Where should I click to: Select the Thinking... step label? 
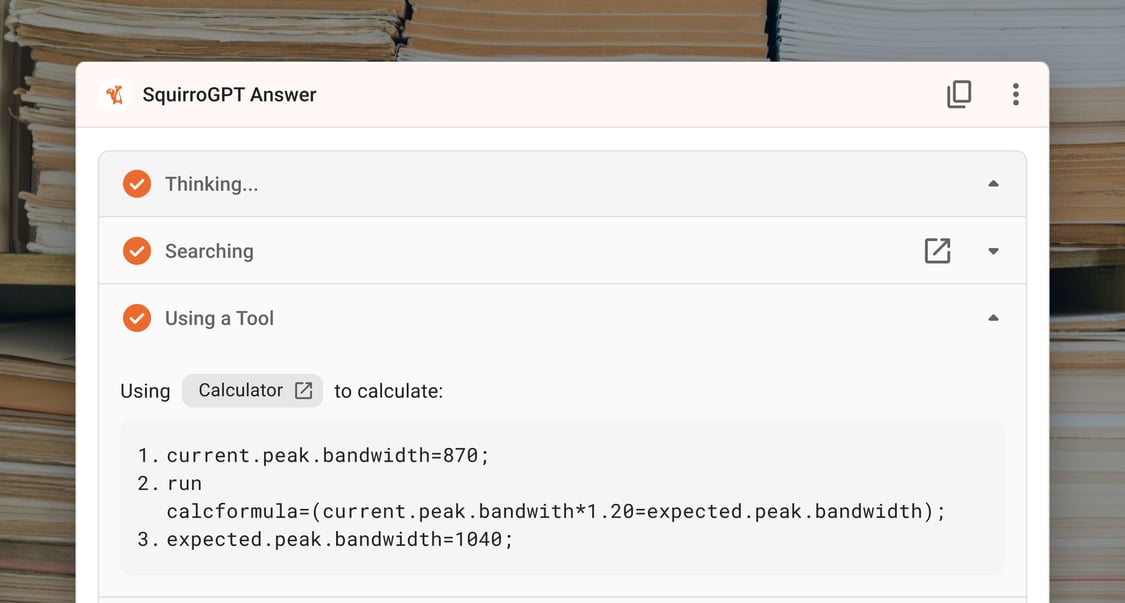[211, 184]
